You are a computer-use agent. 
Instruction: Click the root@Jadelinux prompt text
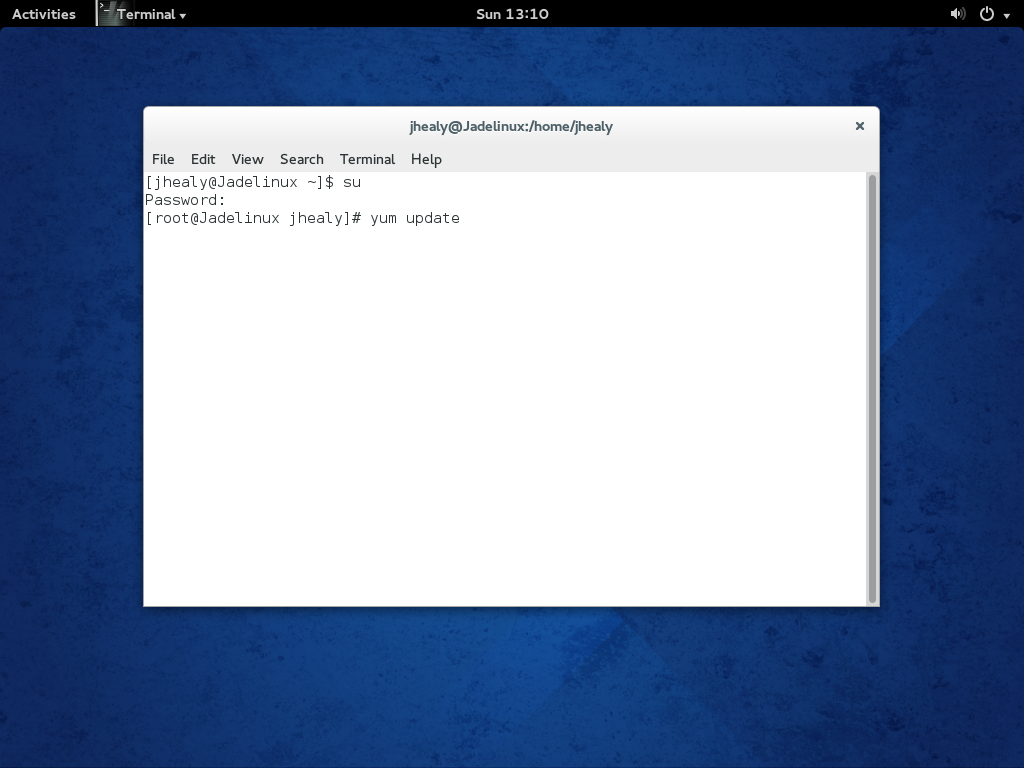[248, 218]
